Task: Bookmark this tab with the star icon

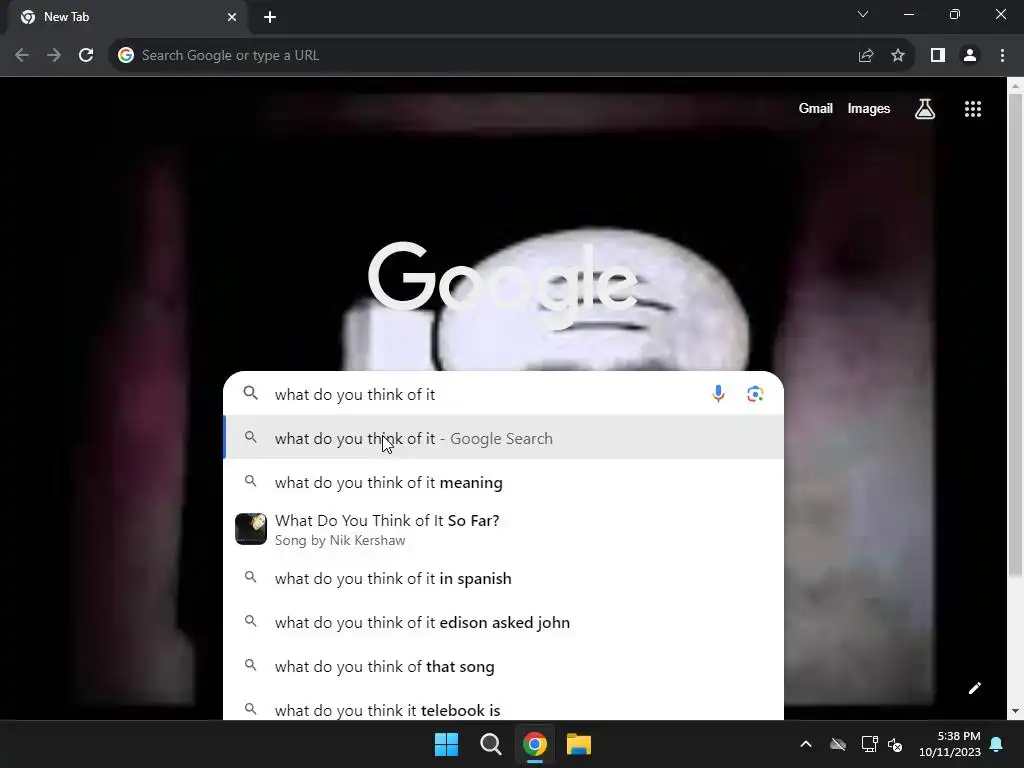Action: [x=898, y=56]
